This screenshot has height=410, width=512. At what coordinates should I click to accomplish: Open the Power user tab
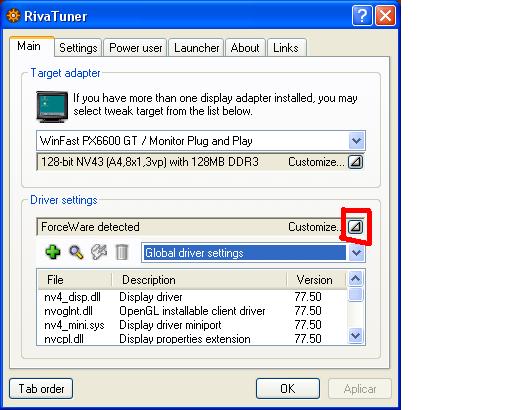pos(136,48)
